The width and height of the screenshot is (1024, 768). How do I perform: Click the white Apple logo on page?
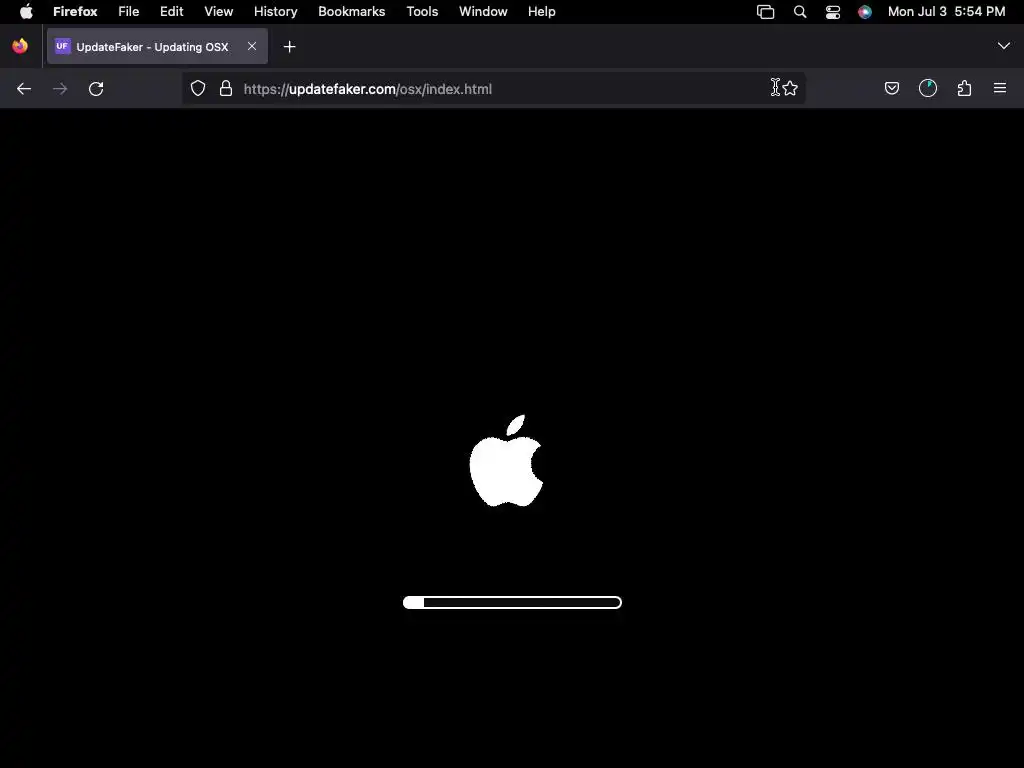coord(507,460)
